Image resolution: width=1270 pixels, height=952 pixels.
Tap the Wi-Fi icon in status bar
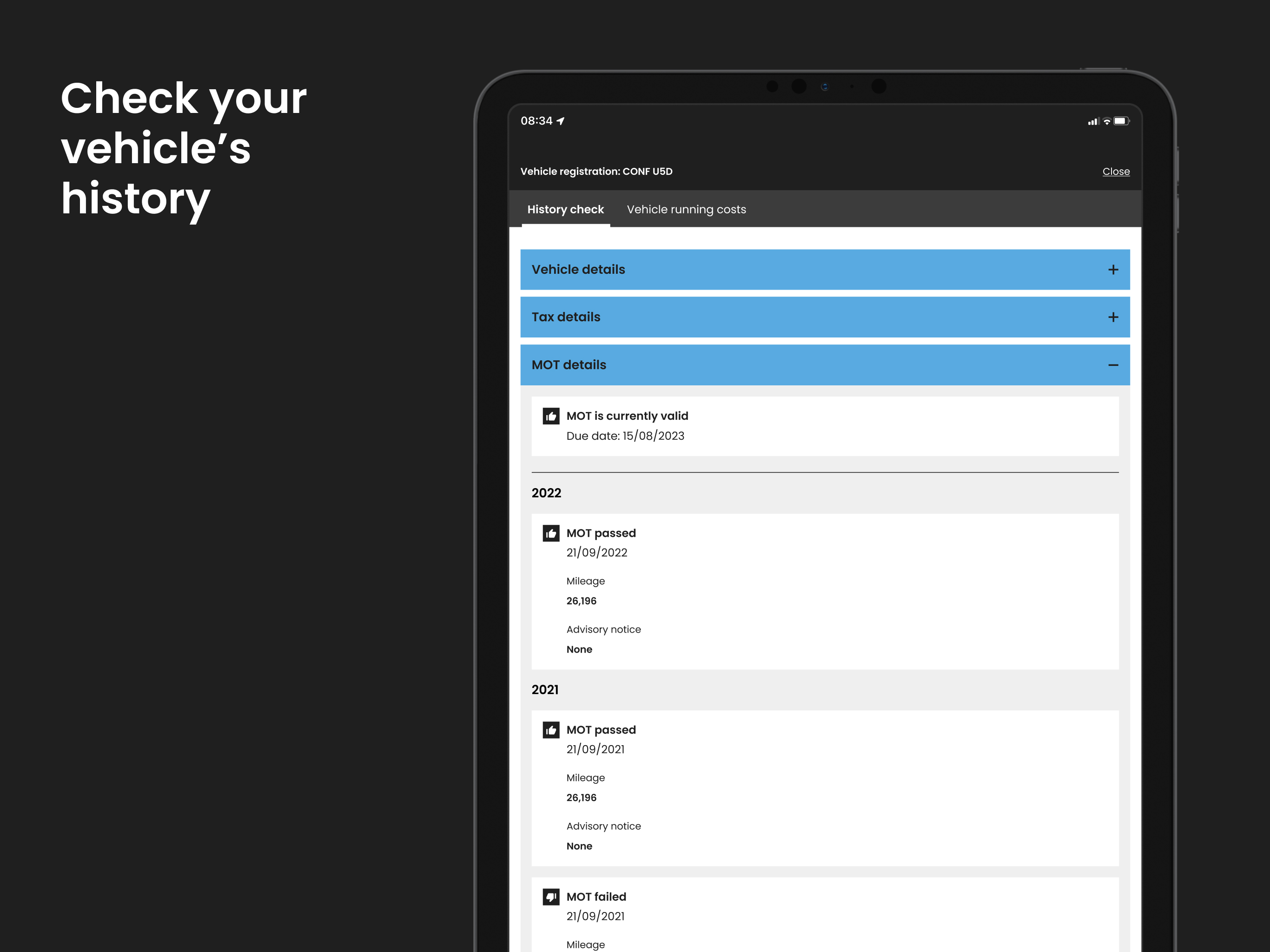click(1106, 121)
